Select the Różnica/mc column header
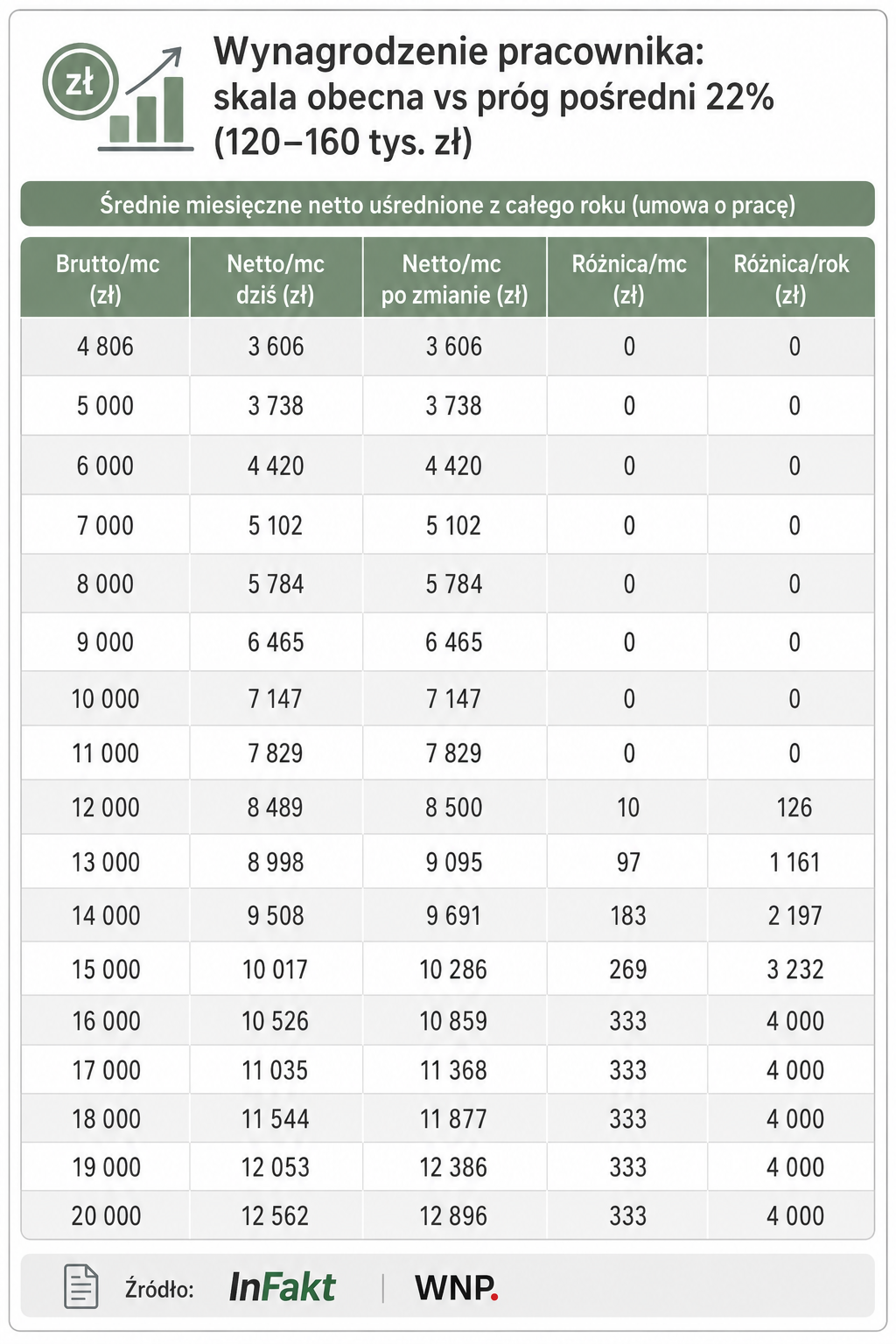Viewport: 896px width, 1344px height. pos(628,278)
